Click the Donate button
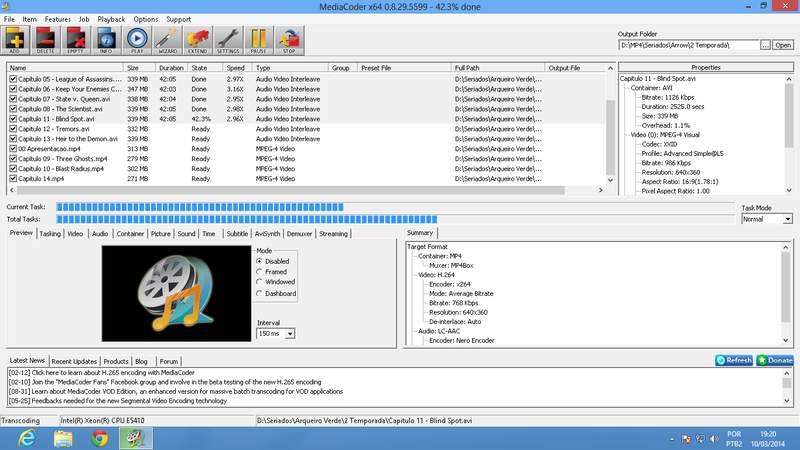Screen dimensions: 800x450 coord(774,360)
